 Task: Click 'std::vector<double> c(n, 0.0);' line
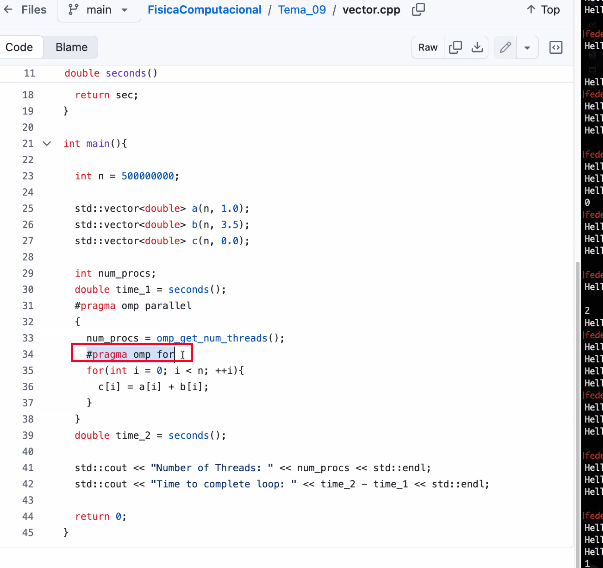pyautogui.click(x=162, y=241)
